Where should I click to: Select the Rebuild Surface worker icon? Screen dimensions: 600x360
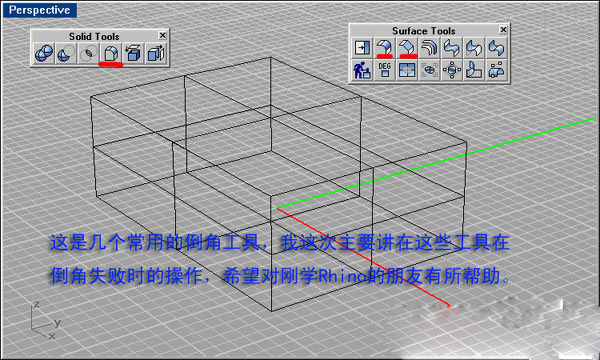pyautogui.click(x=362, y=70)
